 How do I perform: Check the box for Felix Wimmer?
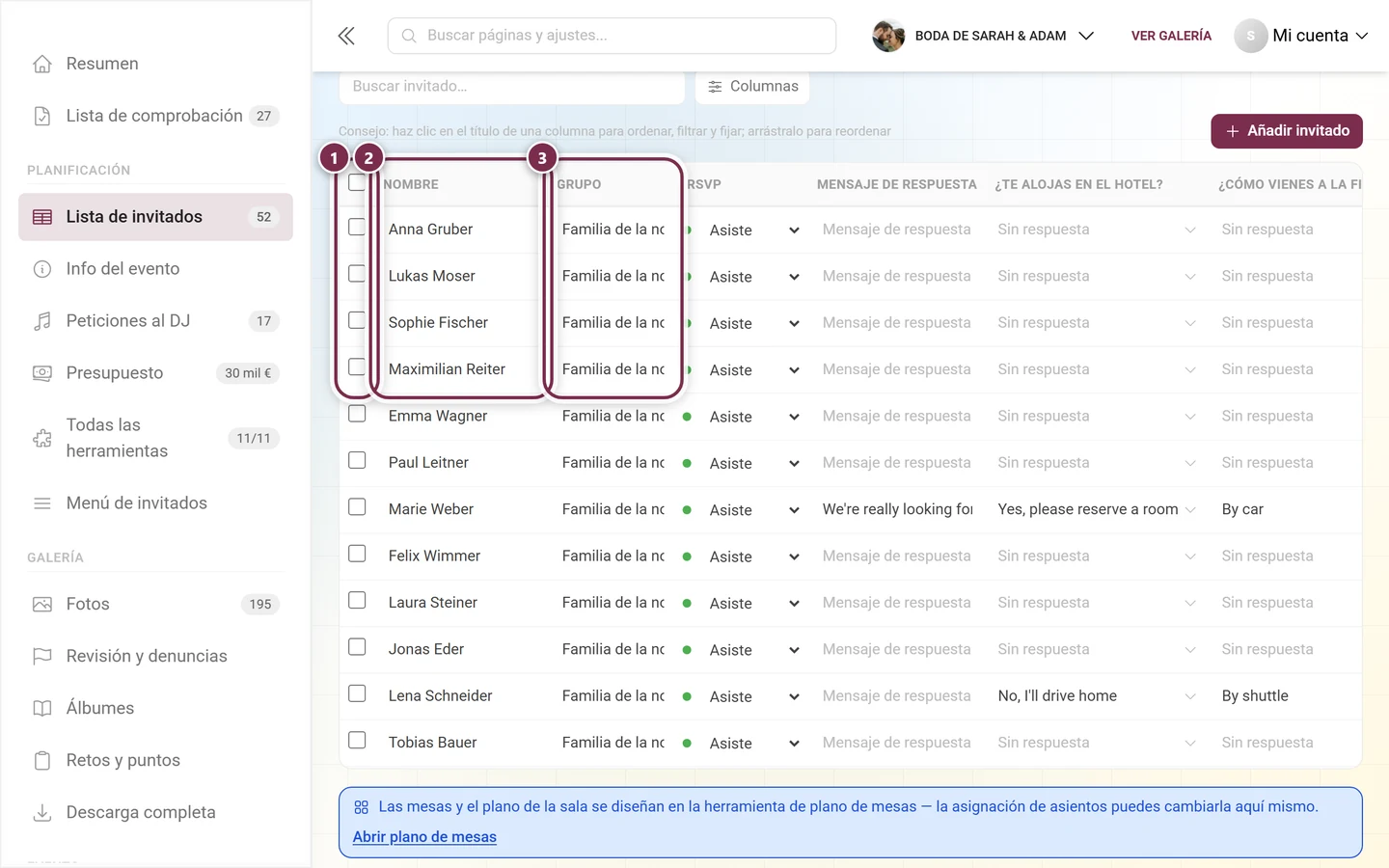tap(357, 554)
